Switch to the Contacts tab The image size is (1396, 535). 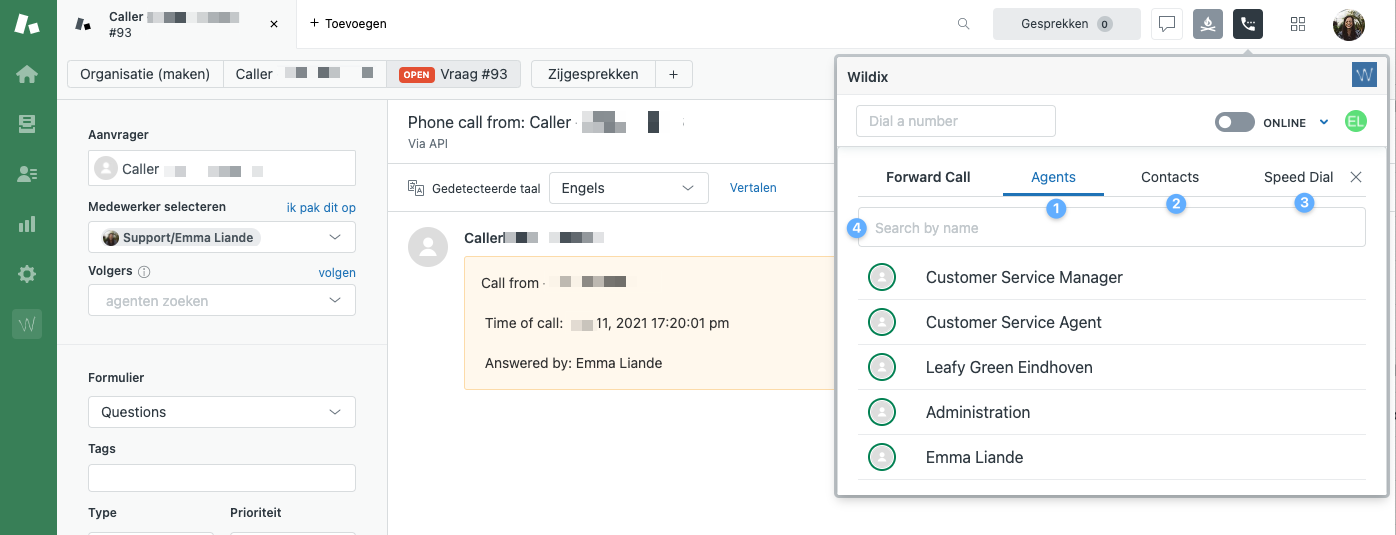tap(1169, 177)
